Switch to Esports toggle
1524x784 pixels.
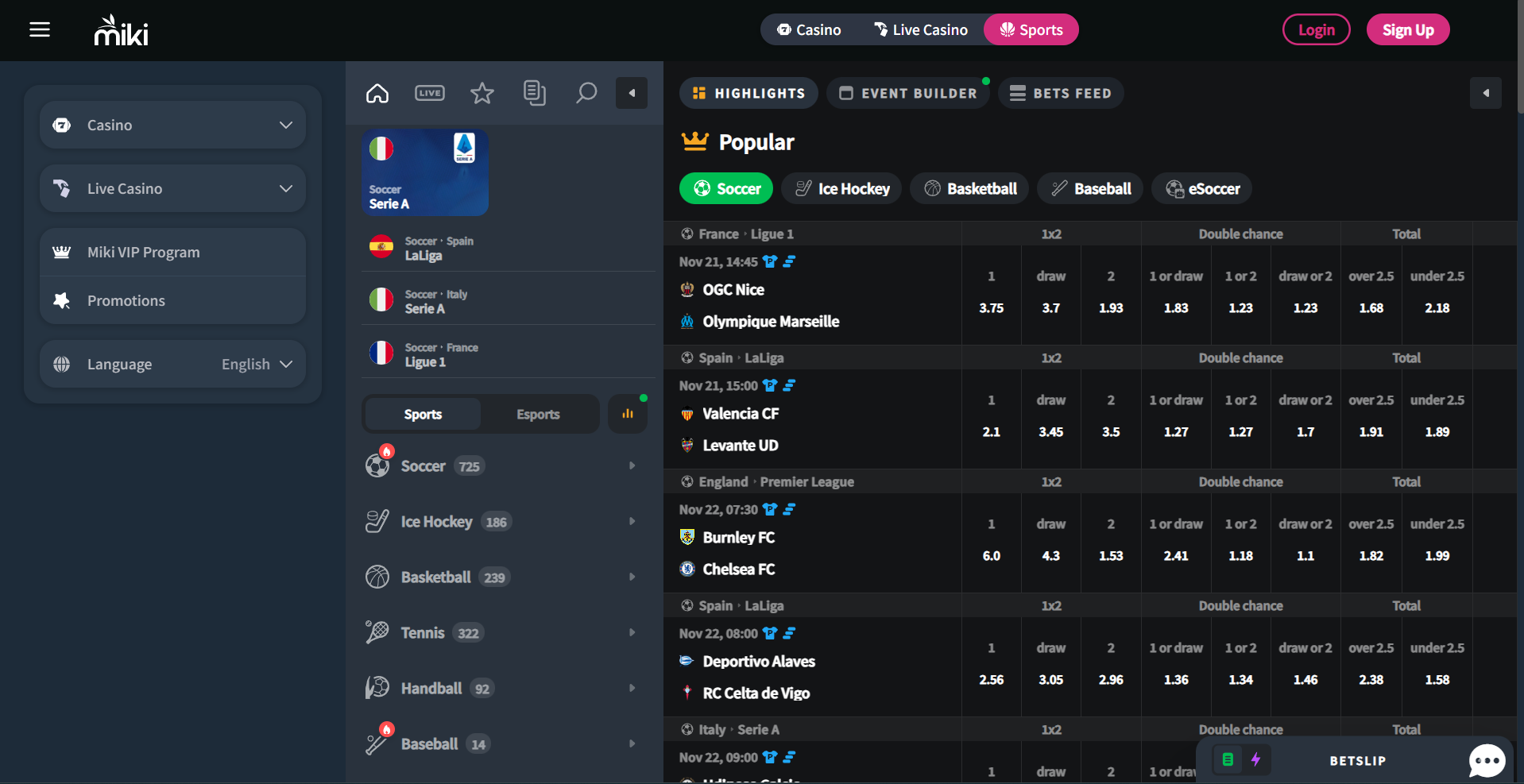pos(538,414)
